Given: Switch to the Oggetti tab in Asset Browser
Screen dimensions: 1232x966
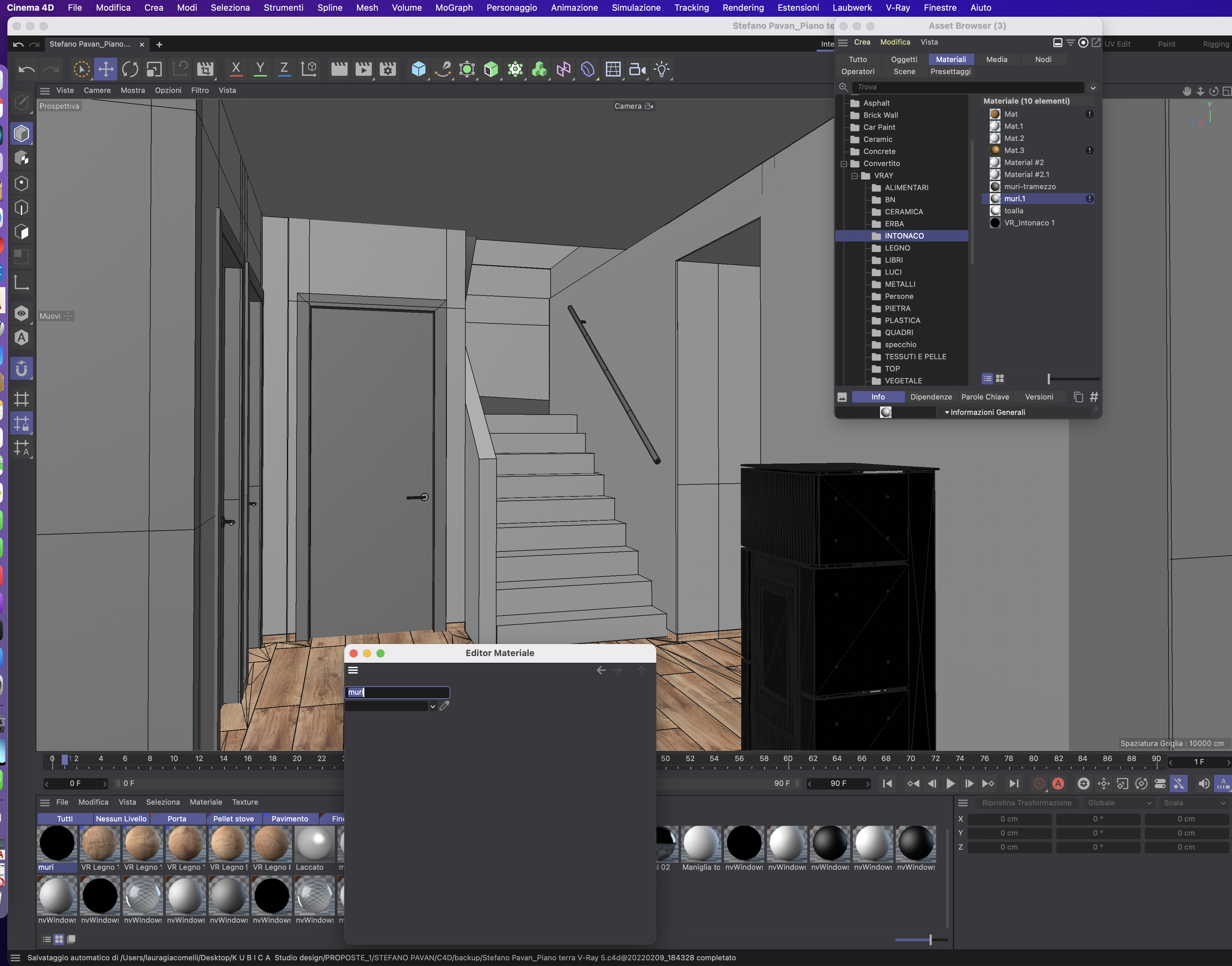Looking at the screenshot, I should click(904, 59).
